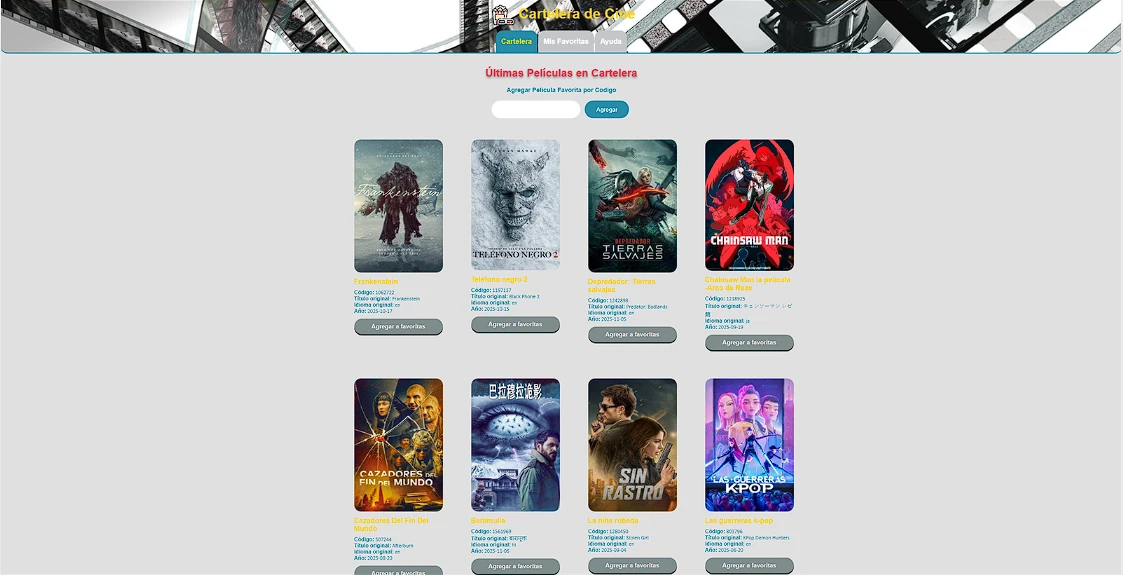The image size is (1123, 575).
Task: Select the Sin Rastro movie poster
Action: pos(632,445)
